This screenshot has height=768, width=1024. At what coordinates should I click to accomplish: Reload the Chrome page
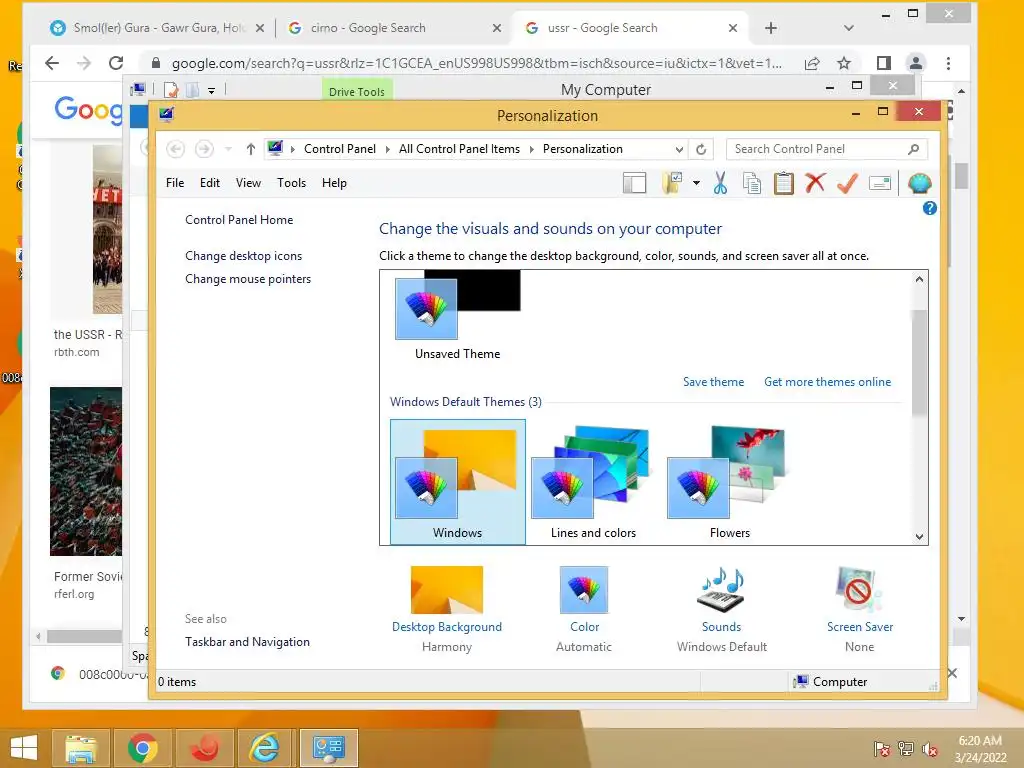click(x=116, y=63)
